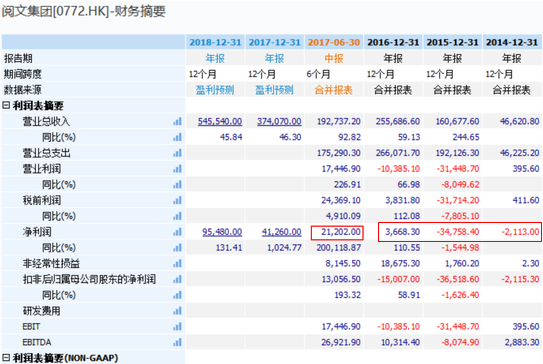
Task: Open forecast revenue 374,070.00 link
Action: [279, 122]
